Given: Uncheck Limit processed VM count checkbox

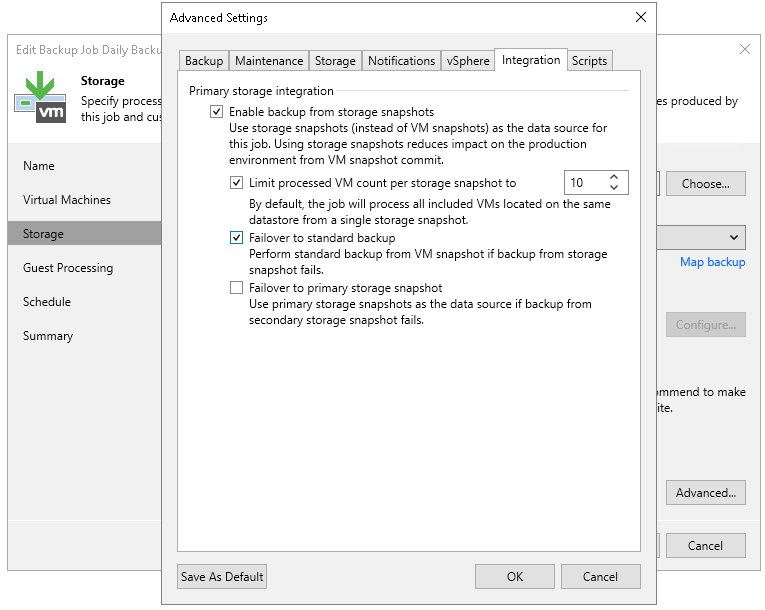Looking at the screenshot, I should tap(237, 183).
